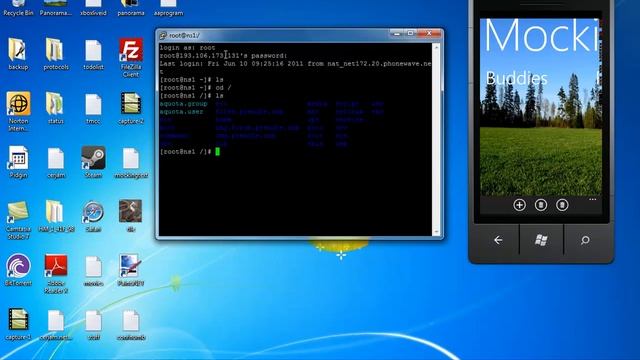The width and height of the screenshot is (640, 360).
Task: Open the capture-2 video file
Action: pos(131,108)
